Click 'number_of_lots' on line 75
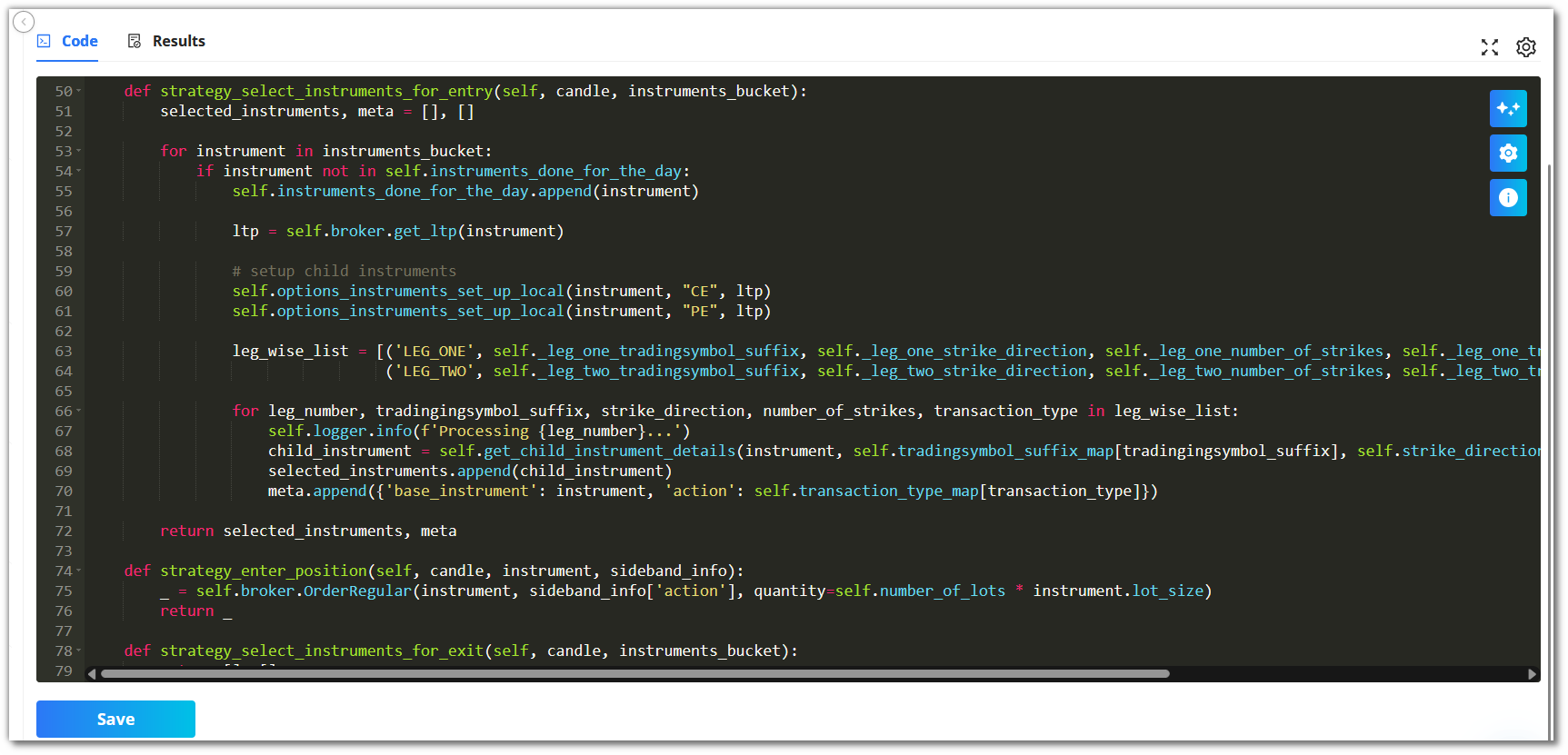Viewport: 1568px width, 755px height. [x=943, y=591]
